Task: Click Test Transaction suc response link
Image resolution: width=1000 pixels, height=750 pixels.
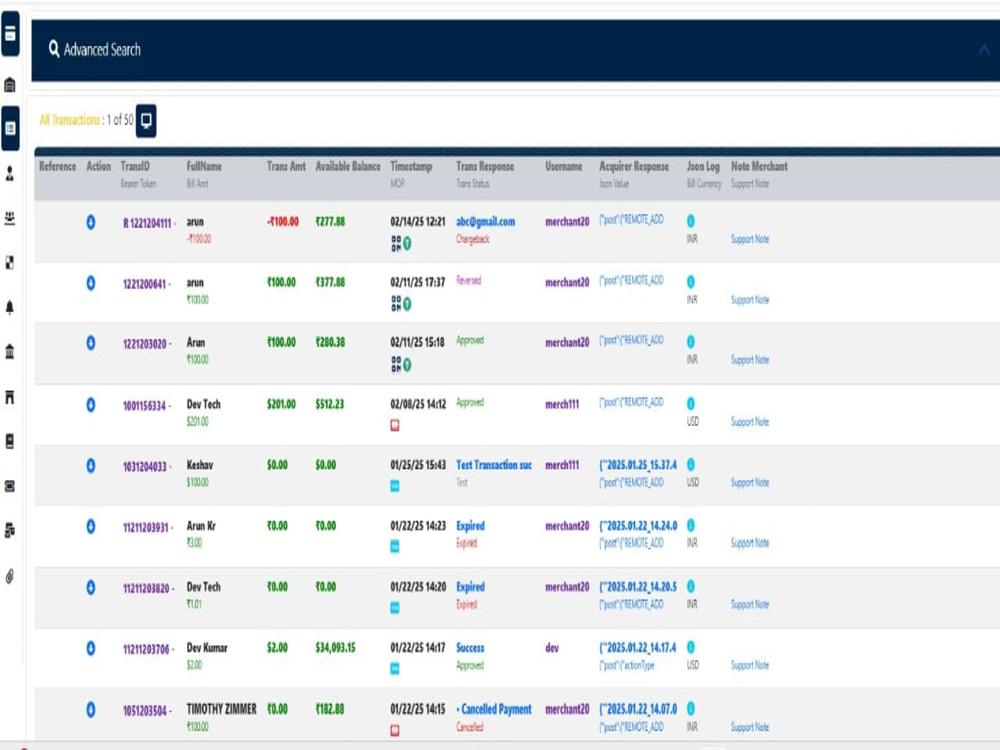Action: pos(494,465)
